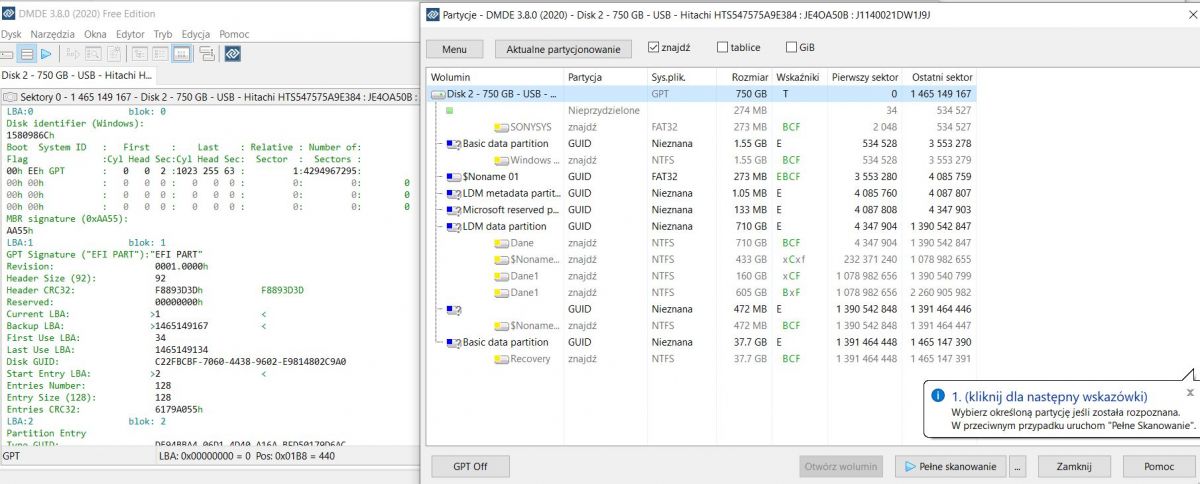This screenshot has height=484, width=1200.
Task: Click the disabled document tool toolbar icon
Action: coord(114,54)
